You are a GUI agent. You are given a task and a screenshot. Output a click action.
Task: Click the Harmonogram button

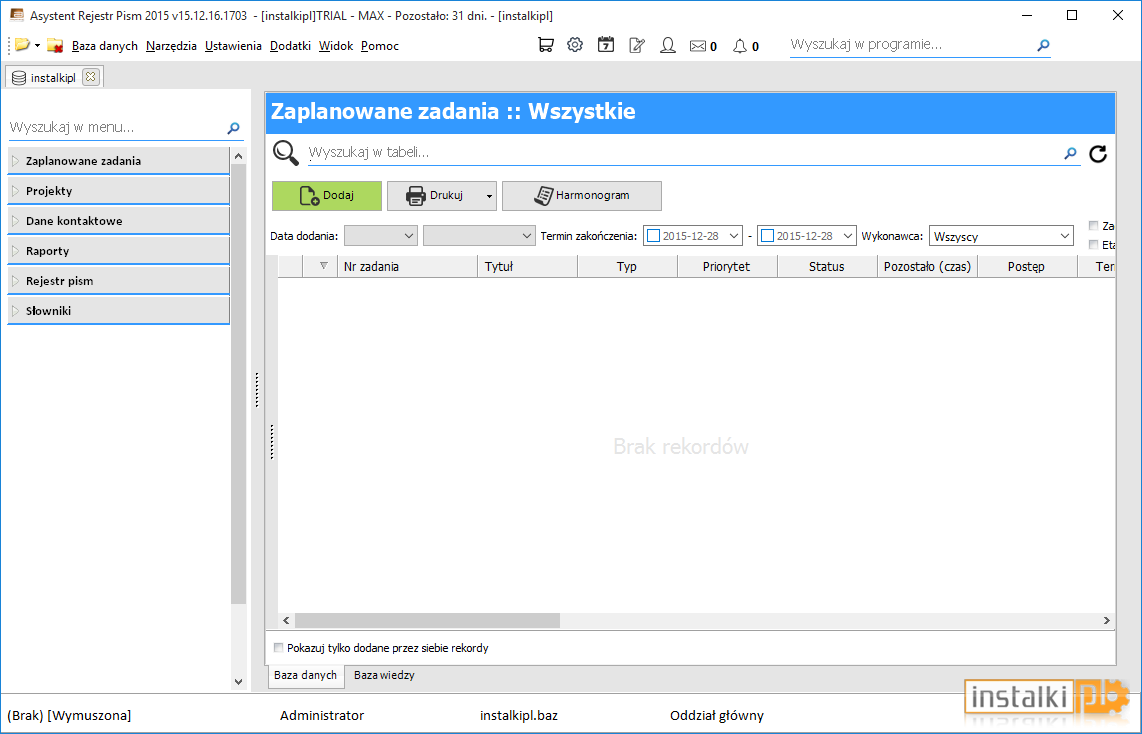(582, 196)
